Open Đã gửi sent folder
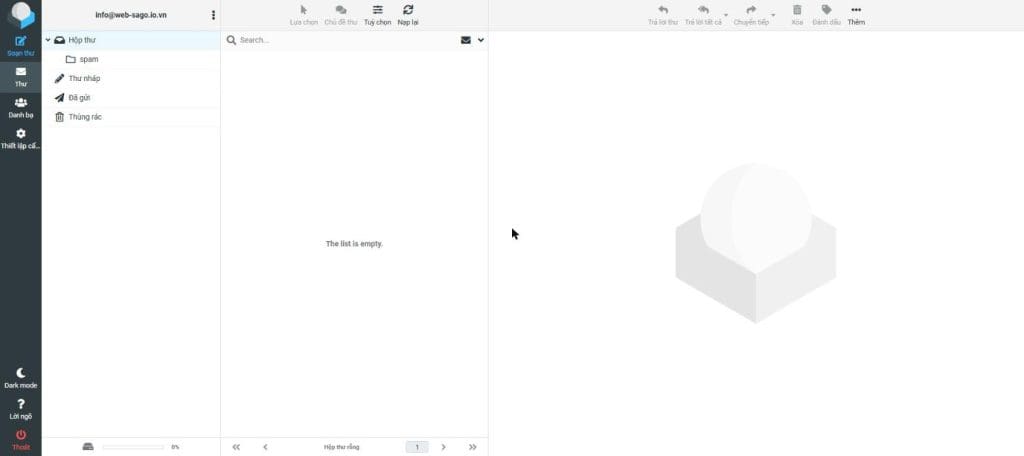 coord(131,98)
